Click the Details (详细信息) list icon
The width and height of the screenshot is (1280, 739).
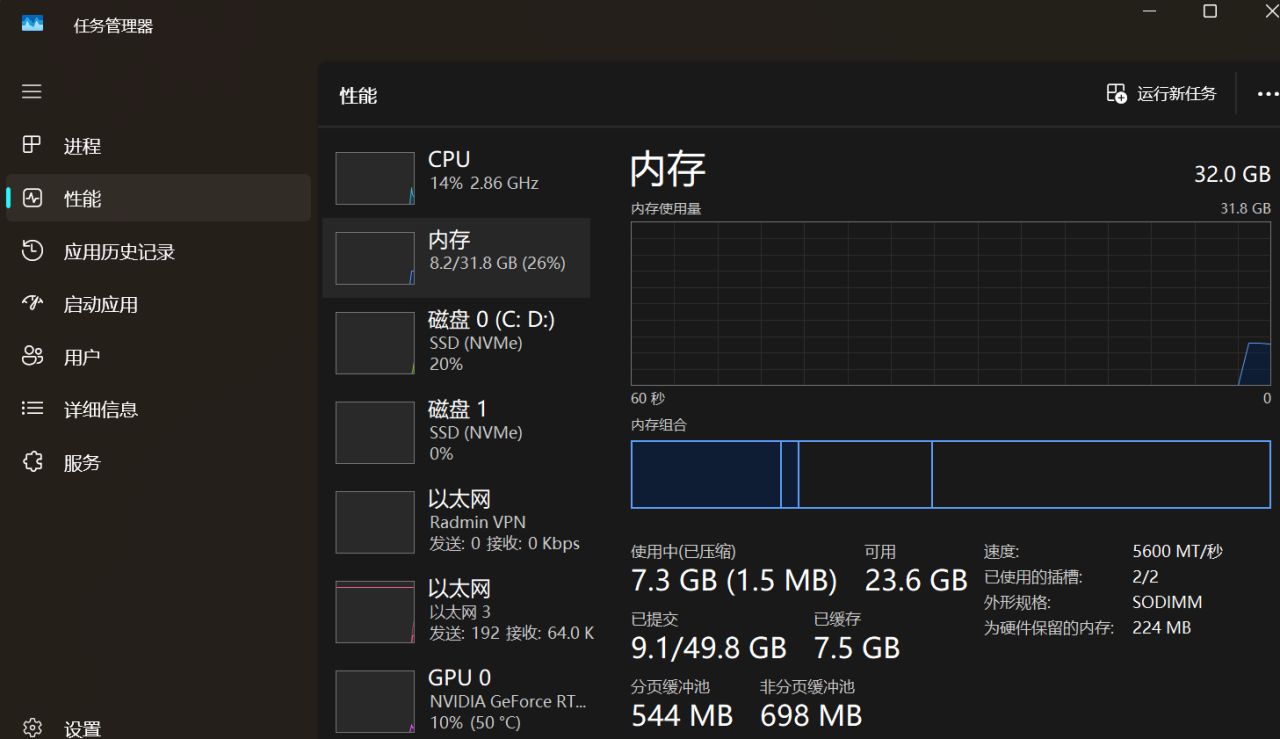(32, 409)
